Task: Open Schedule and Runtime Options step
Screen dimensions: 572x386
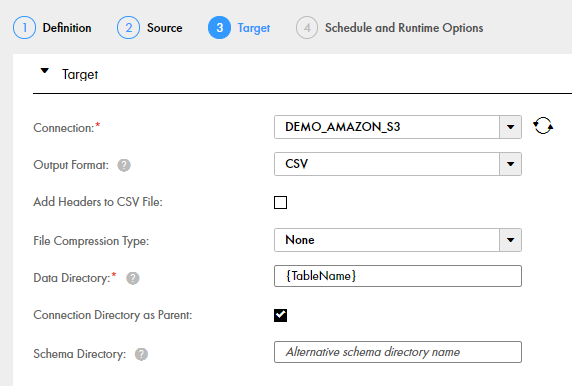Action: (404, 28)
